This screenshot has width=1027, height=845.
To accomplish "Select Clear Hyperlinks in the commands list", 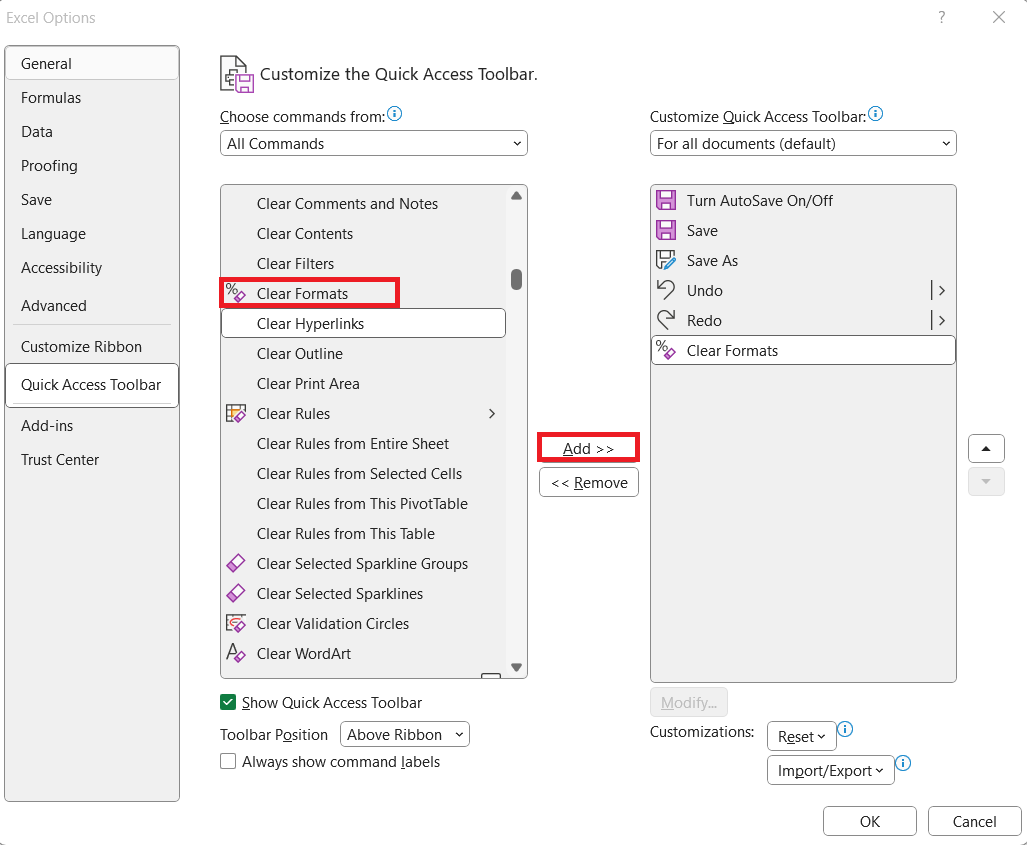I will 364,323.
